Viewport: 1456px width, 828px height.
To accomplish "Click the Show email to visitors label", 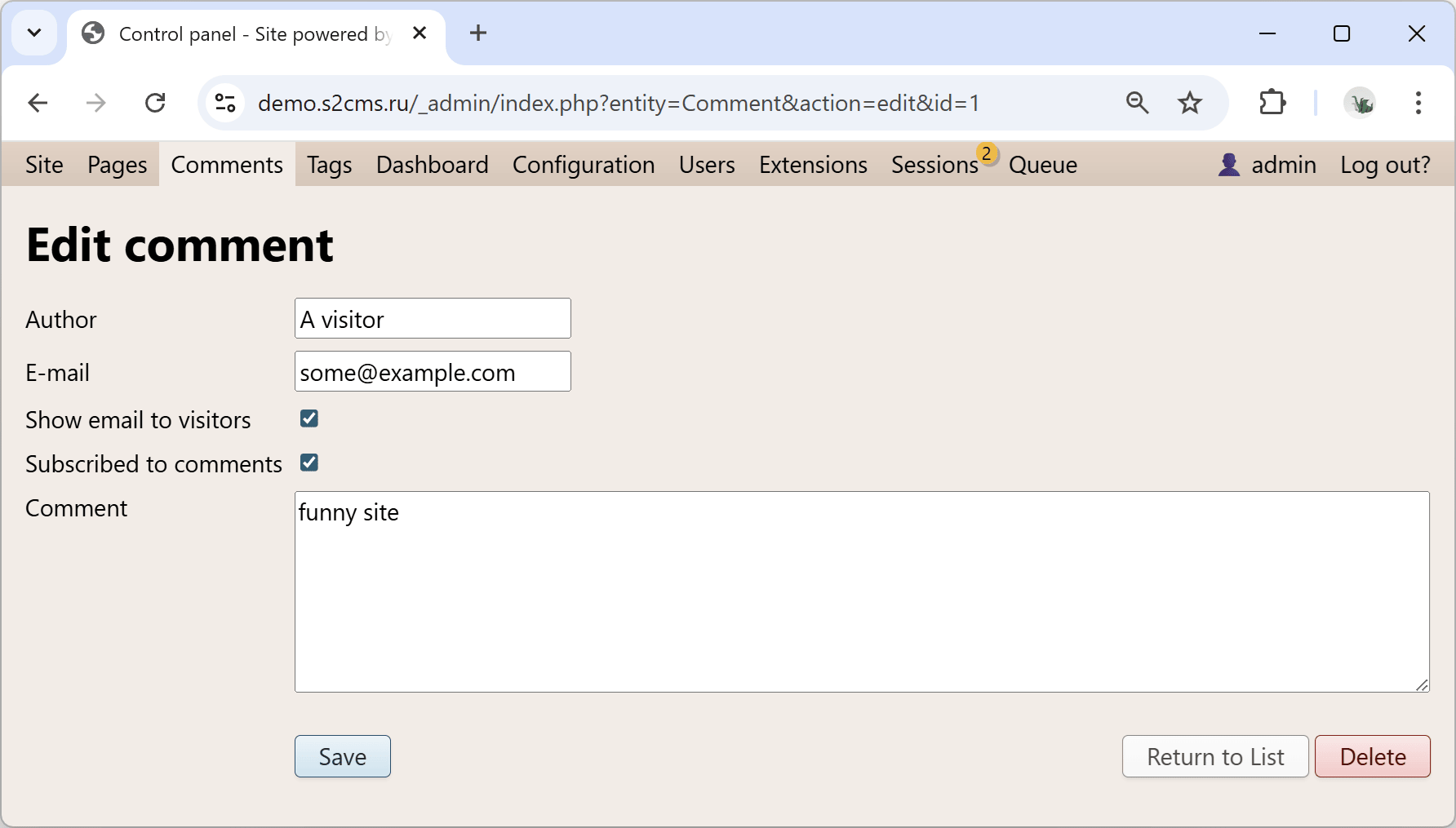I will [x=139, y=420].
